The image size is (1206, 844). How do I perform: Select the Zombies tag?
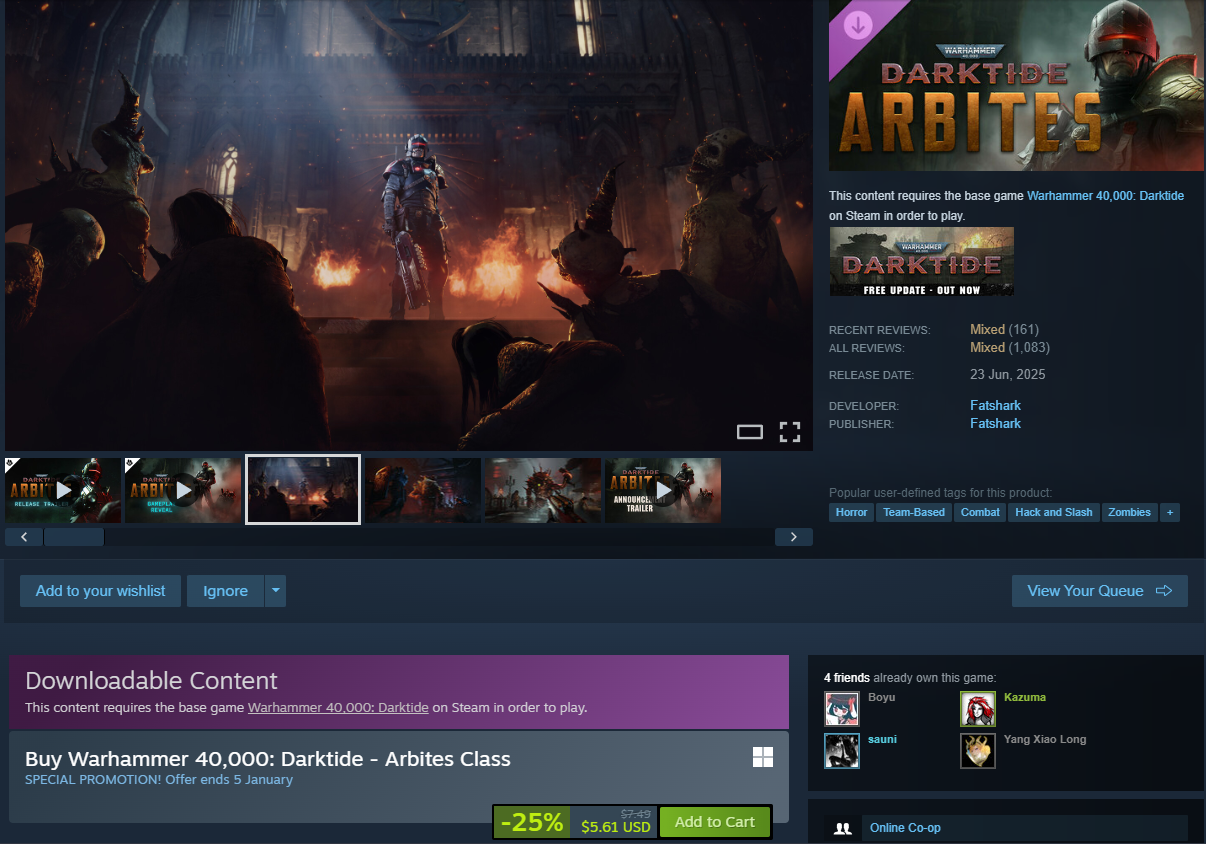1129,512
